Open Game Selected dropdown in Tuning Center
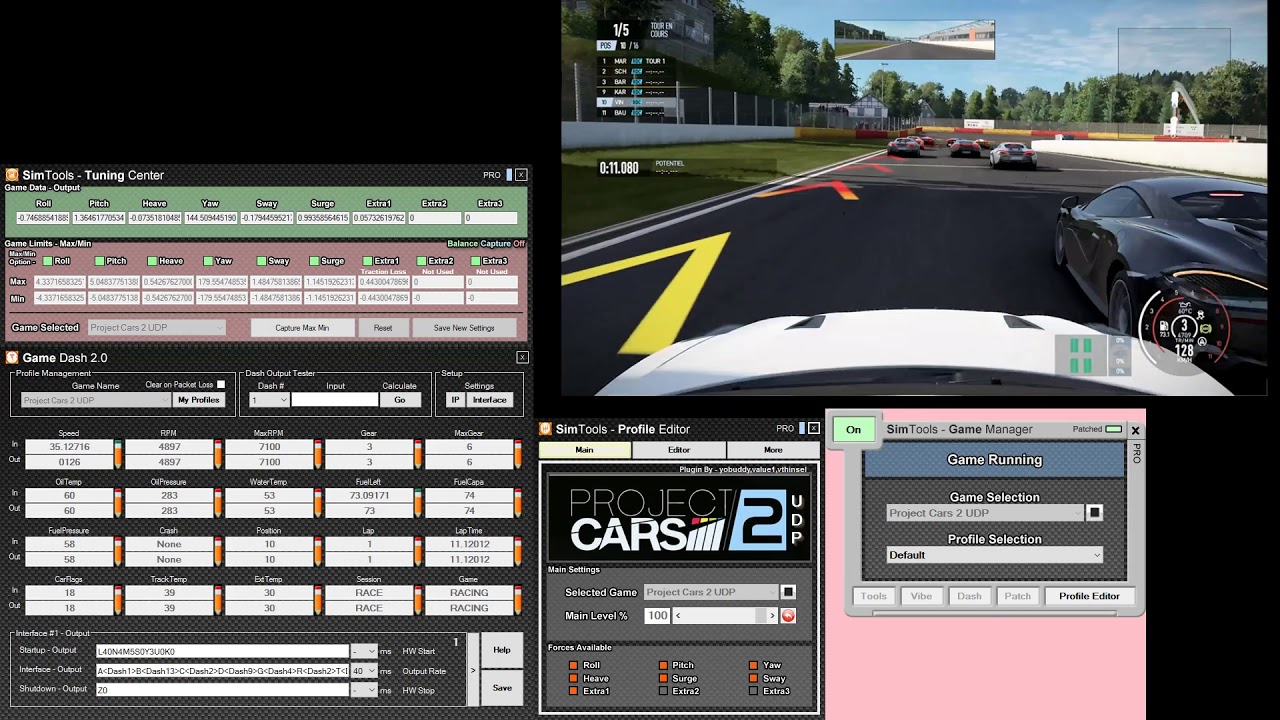 click(158, 328)
